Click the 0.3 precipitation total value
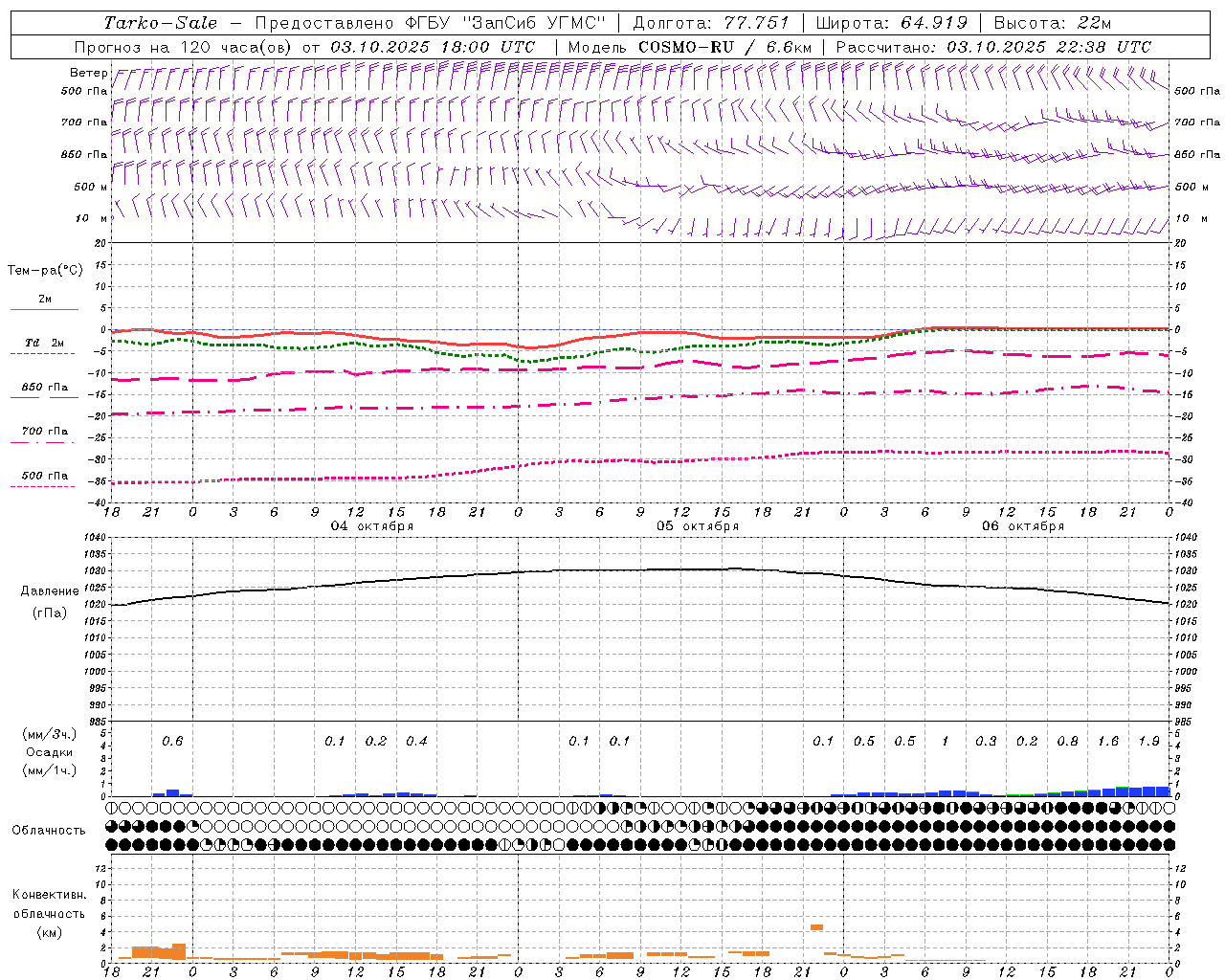 click(986, 742)
